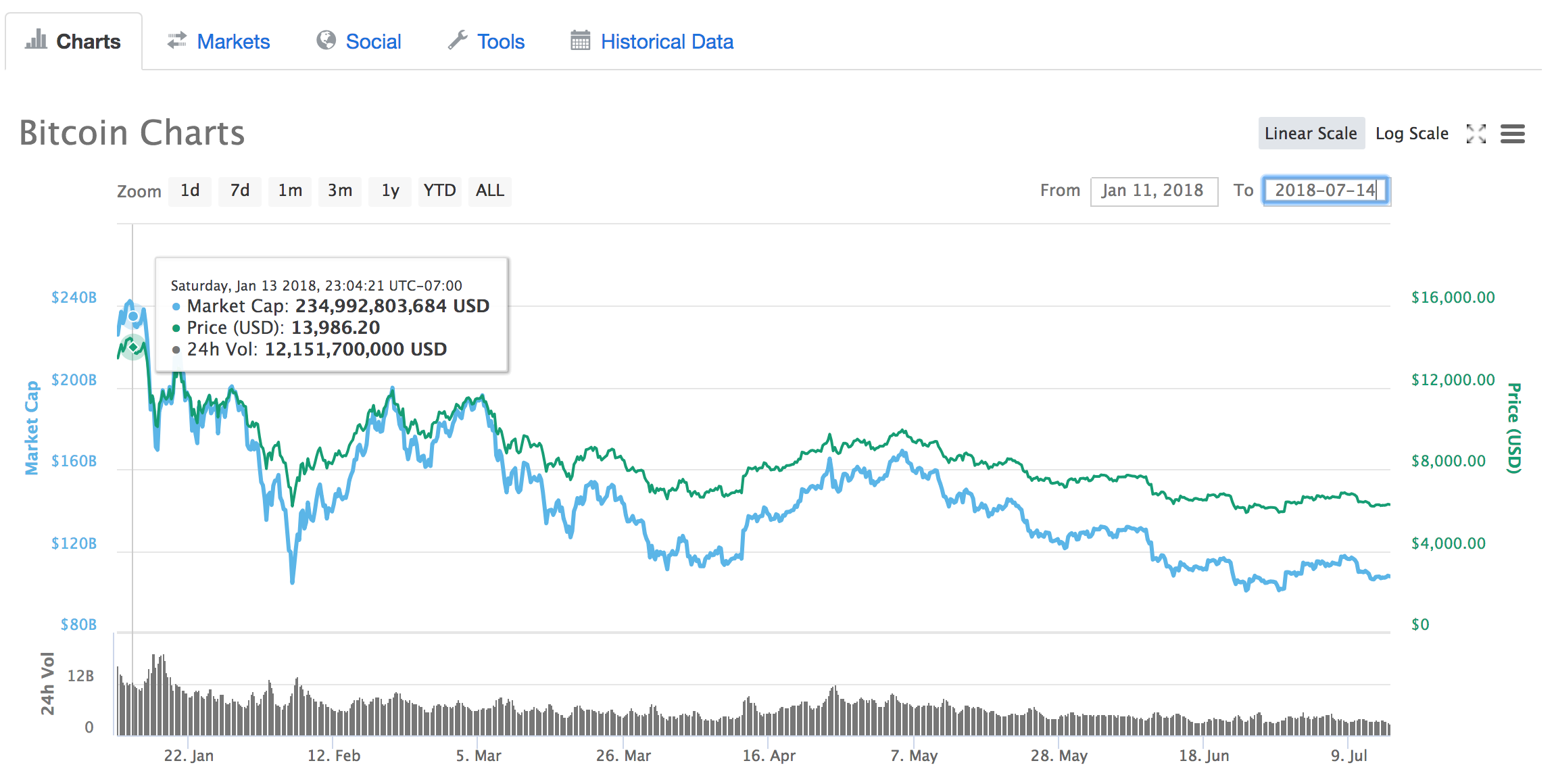
Task: Click the 9. Jul date label
Action: coord(1349,756)
